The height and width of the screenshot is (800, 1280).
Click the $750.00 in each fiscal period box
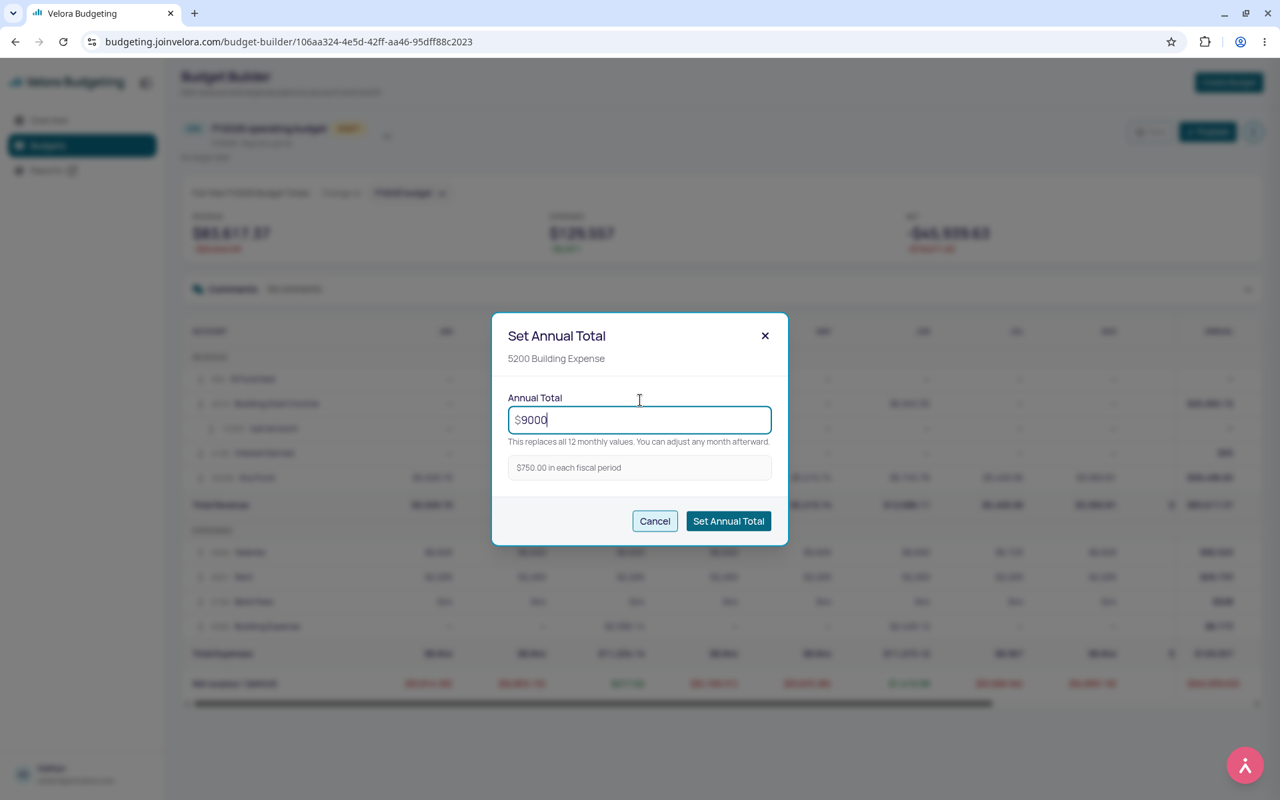point(640,468)
